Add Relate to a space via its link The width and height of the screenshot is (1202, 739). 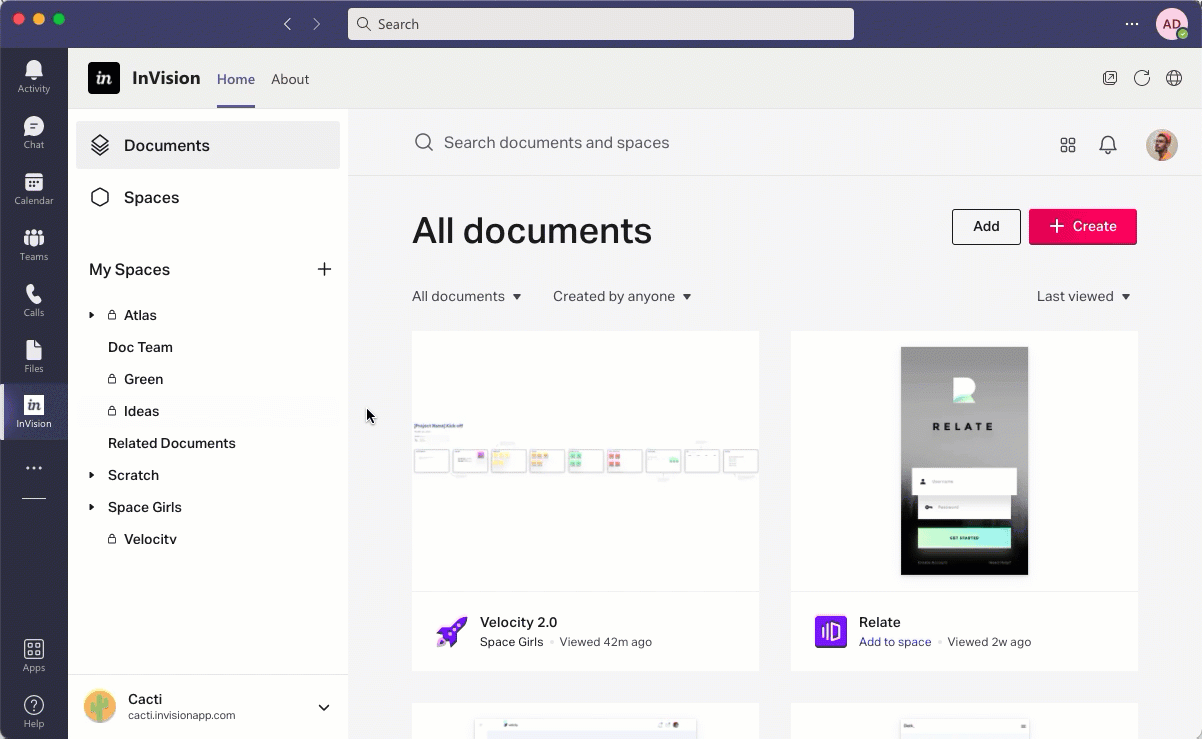894,642
